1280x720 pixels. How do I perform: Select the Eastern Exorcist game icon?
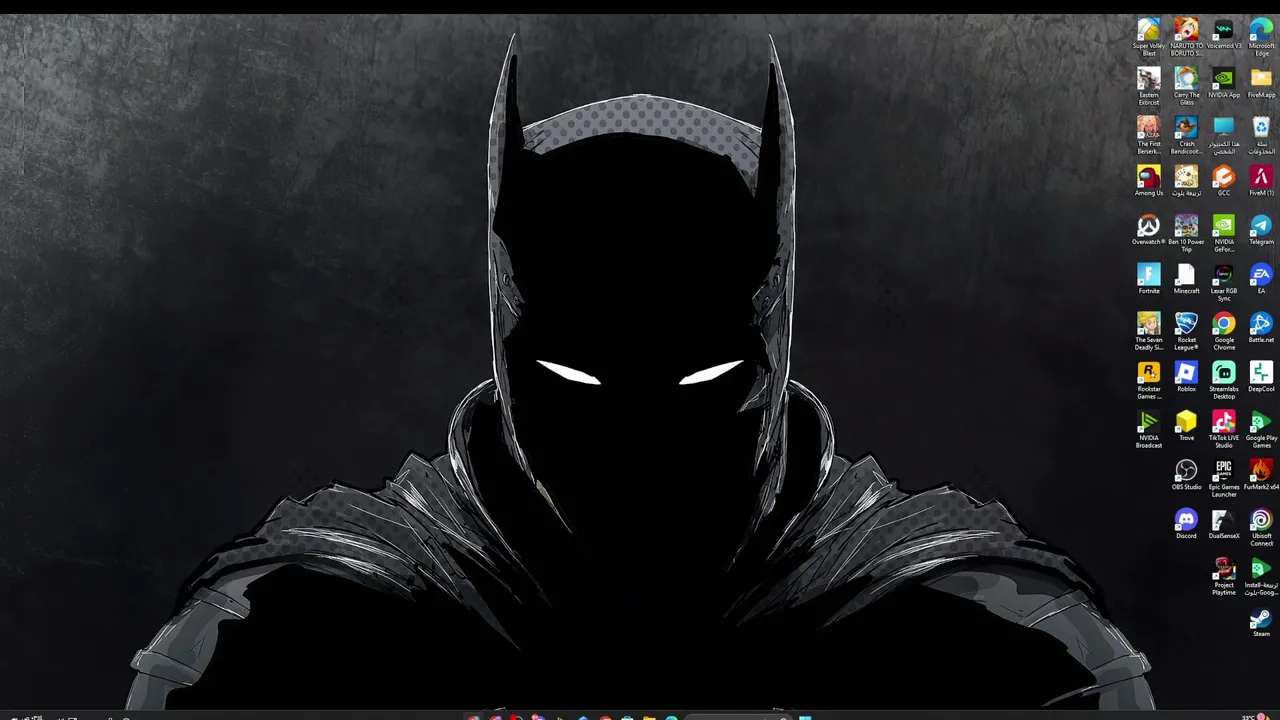[x=1149, y=79]
